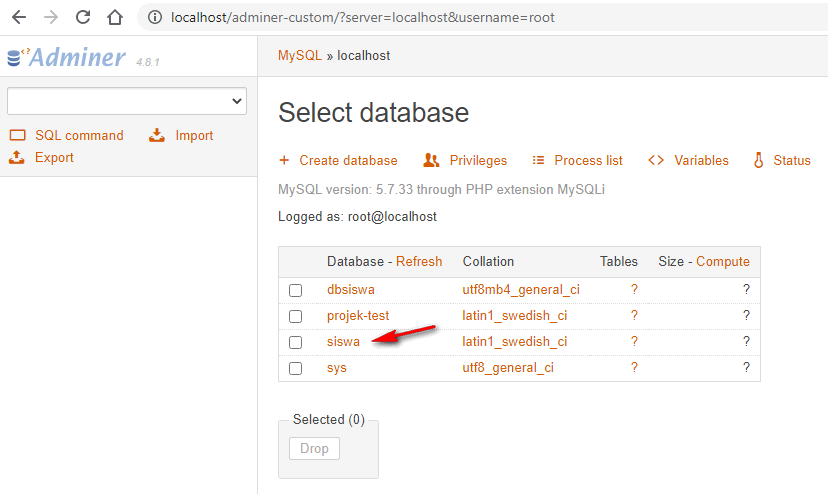Show the Process list
828x494 pixels.
588,160
